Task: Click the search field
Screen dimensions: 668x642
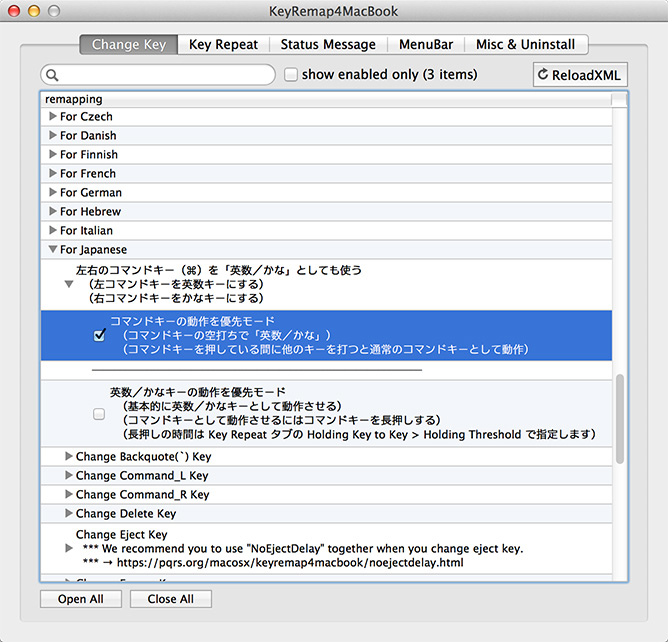Action: 158,75
